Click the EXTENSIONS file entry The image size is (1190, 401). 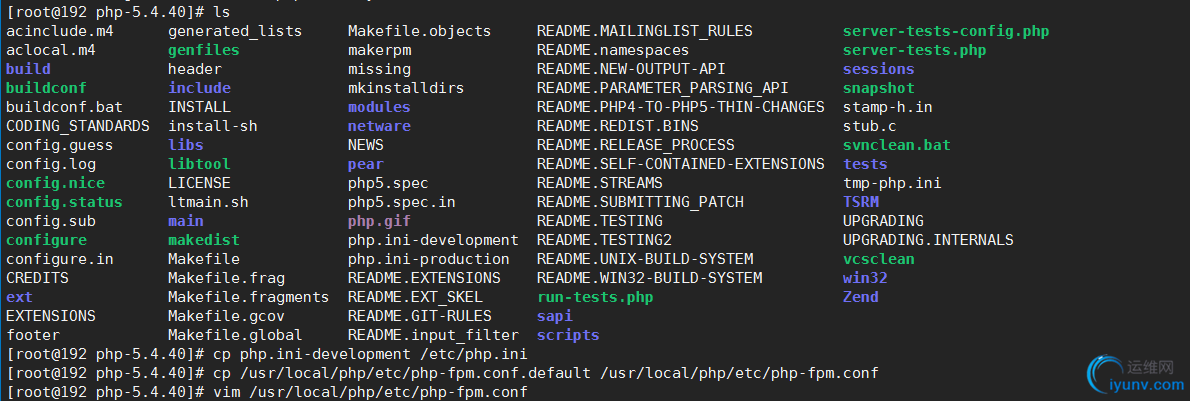51,316
